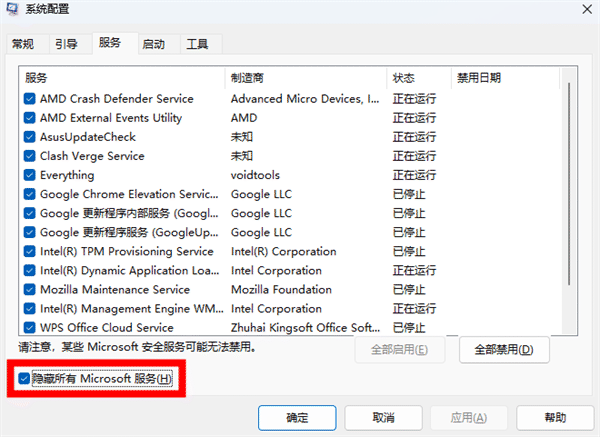Image resolution: width=600 pixels, height=437 pixels.
Task: Toggle Intel(R) TPM Provisioning Service checkbox
Action: pos(29,251)
